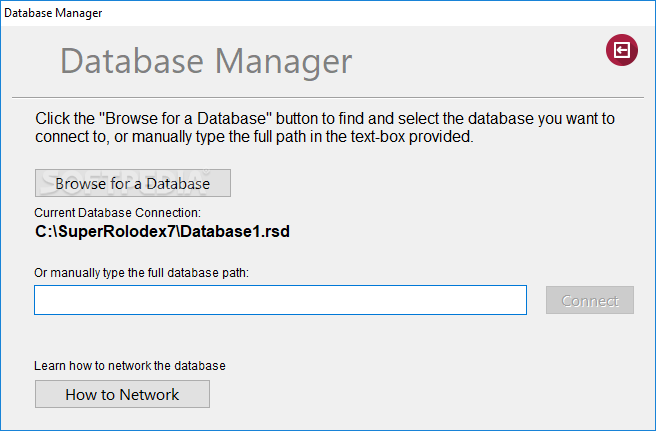Click the 'Or manually type the full database path' label
The width and height of the screenshot is (656, 431).
pyautogui.click(x=141, y=273)
